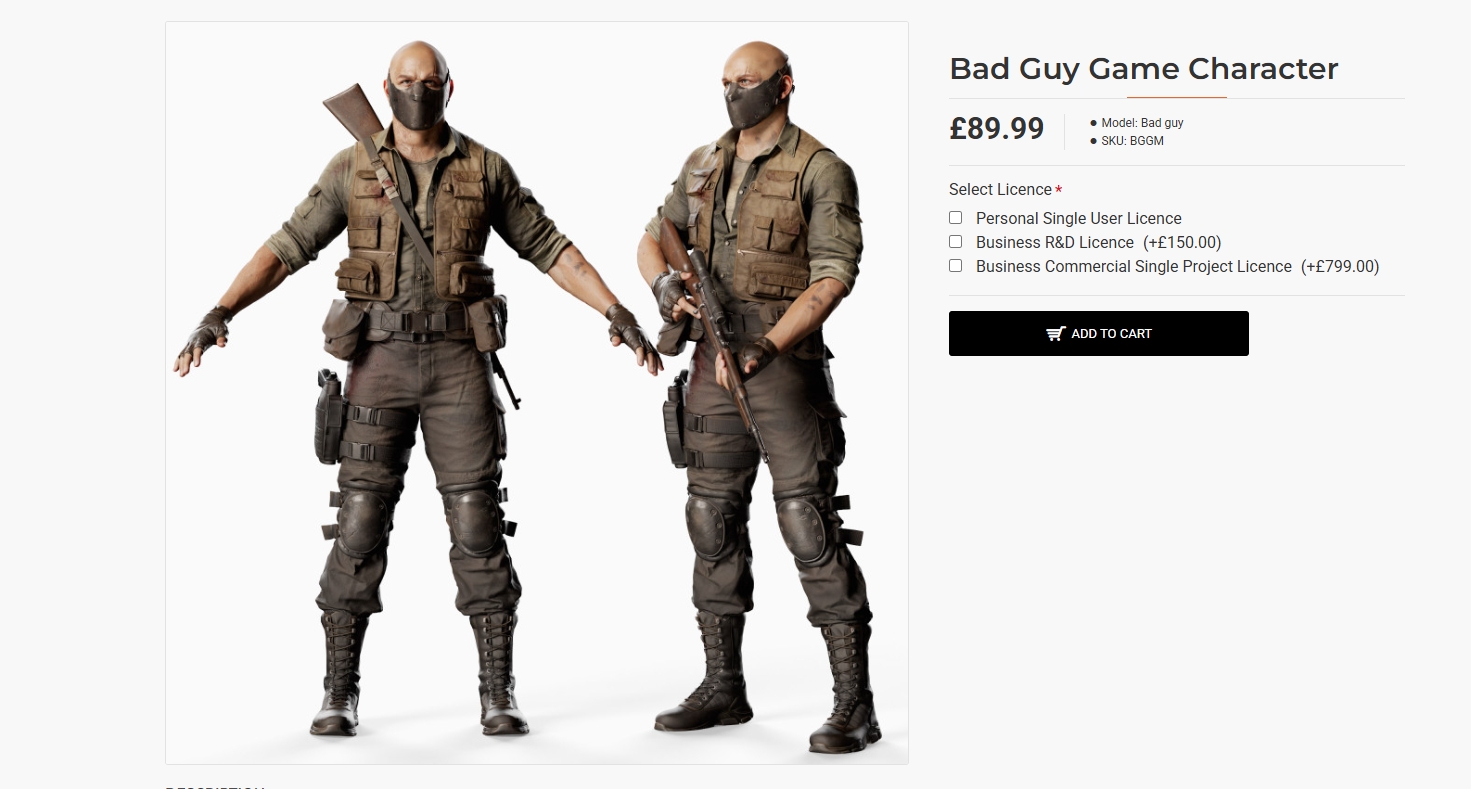
Task: Click the bullet icon before Model
Action: [1093, 123]
